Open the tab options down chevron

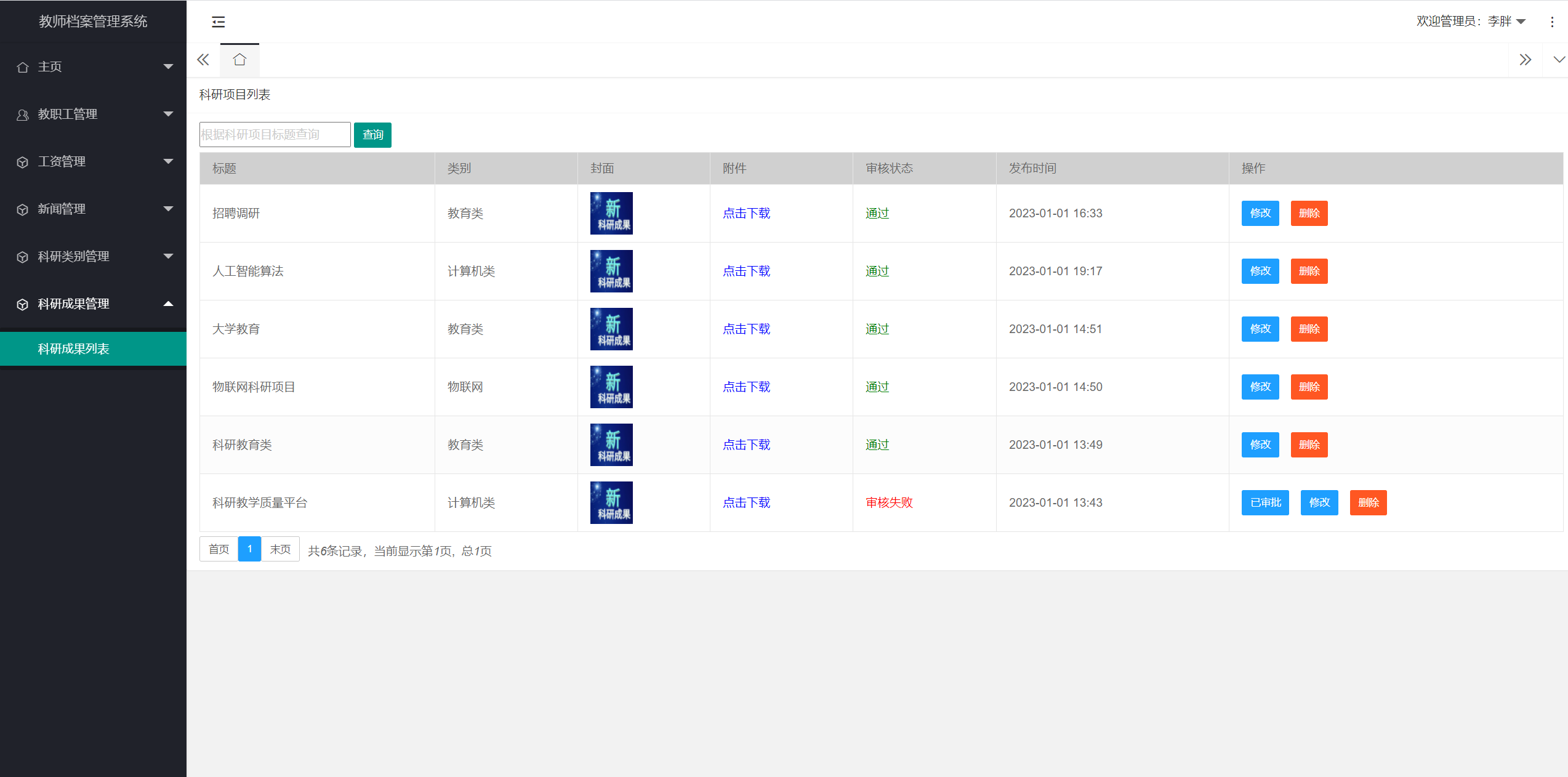1558,60
